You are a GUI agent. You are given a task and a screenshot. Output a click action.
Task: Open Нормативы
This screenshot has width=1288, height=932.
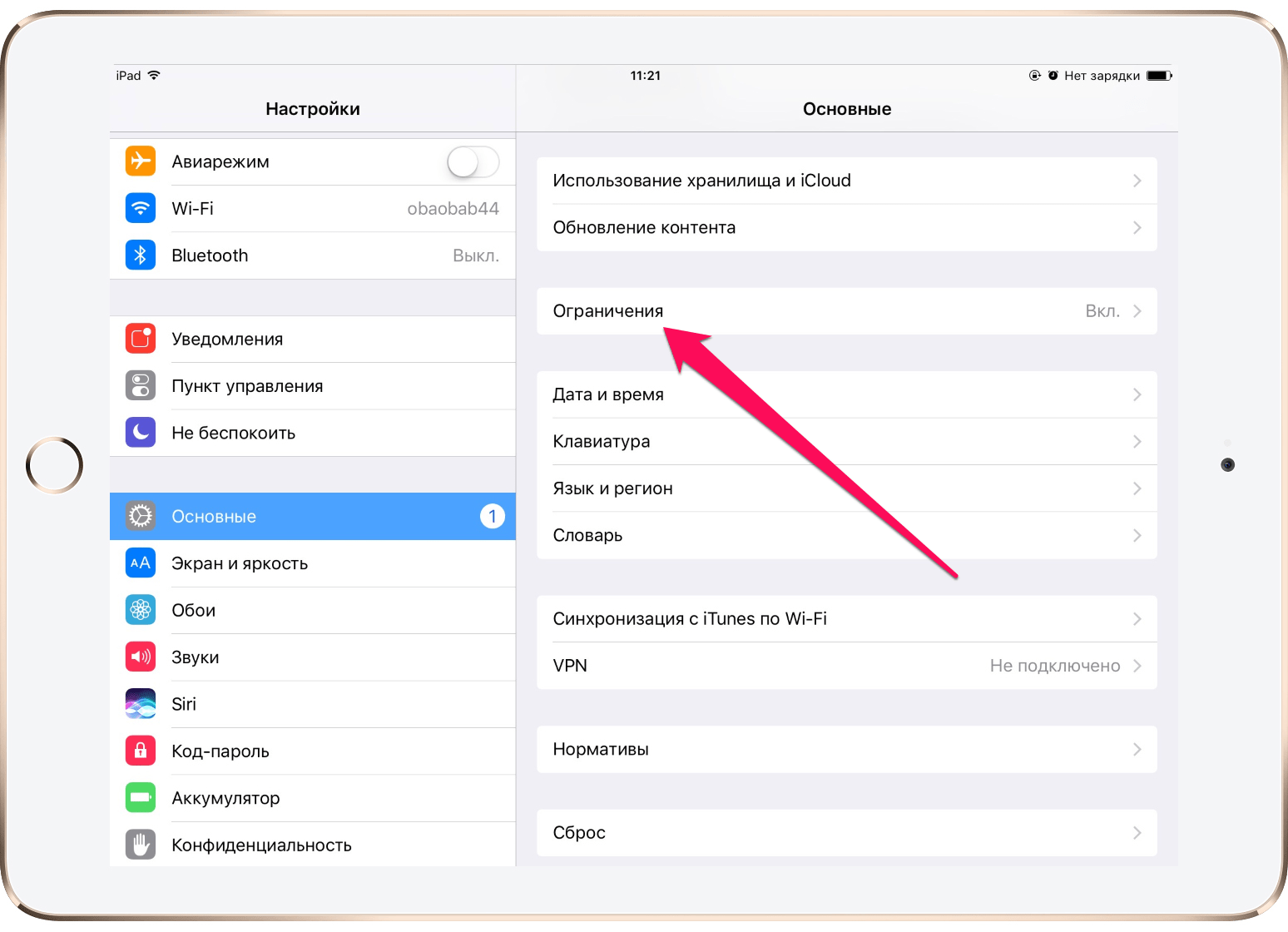[x=847, y=749]
